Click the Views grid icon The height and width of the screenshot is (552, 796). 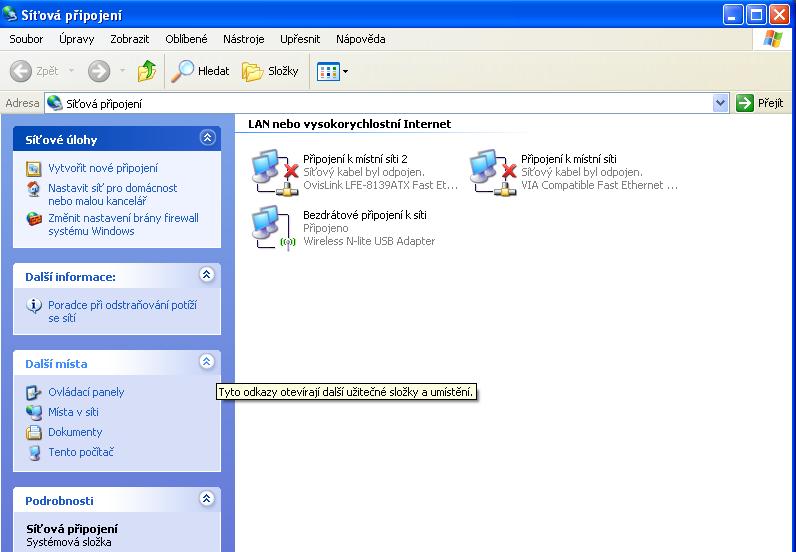coord(328,72)
